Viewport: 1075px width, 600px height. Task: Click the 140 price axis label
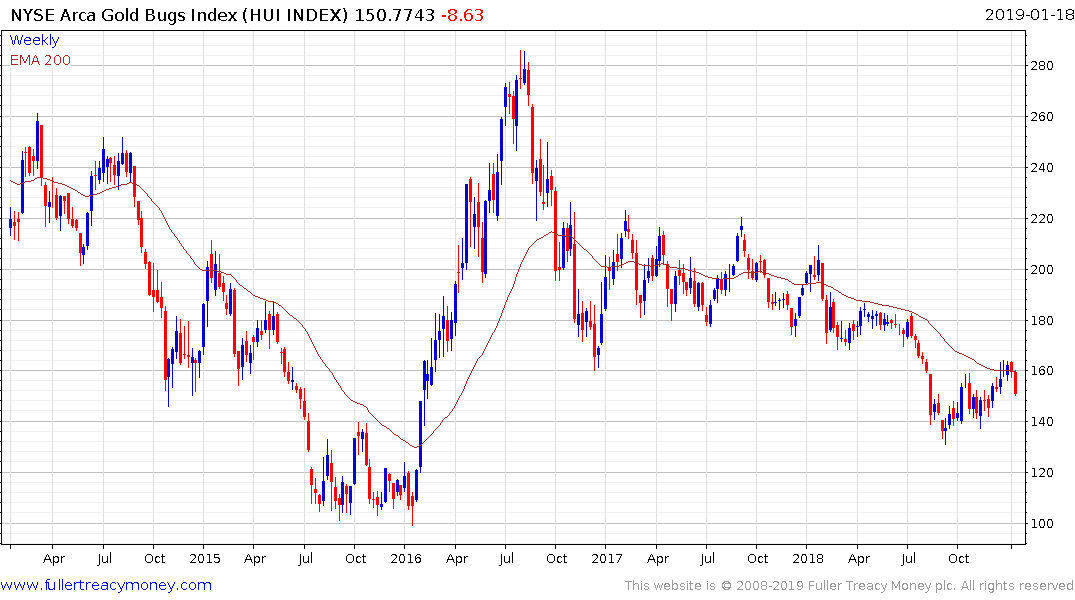[1041, 422]
